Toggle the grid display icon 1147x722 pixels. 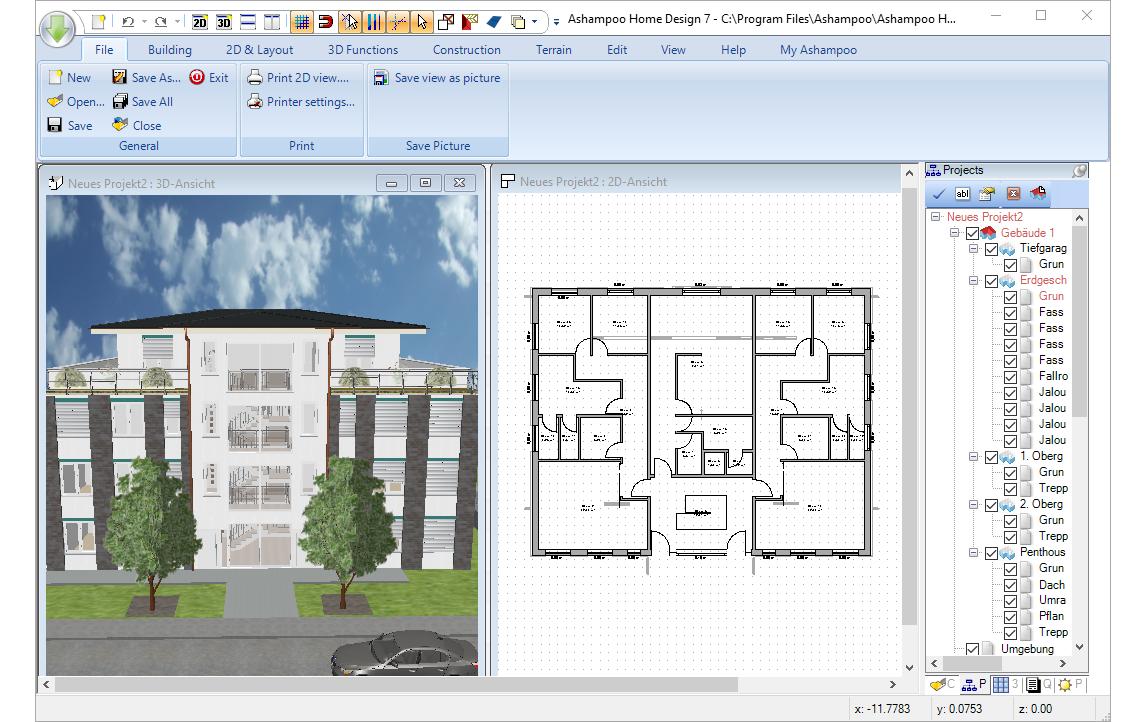click(302, 21)
